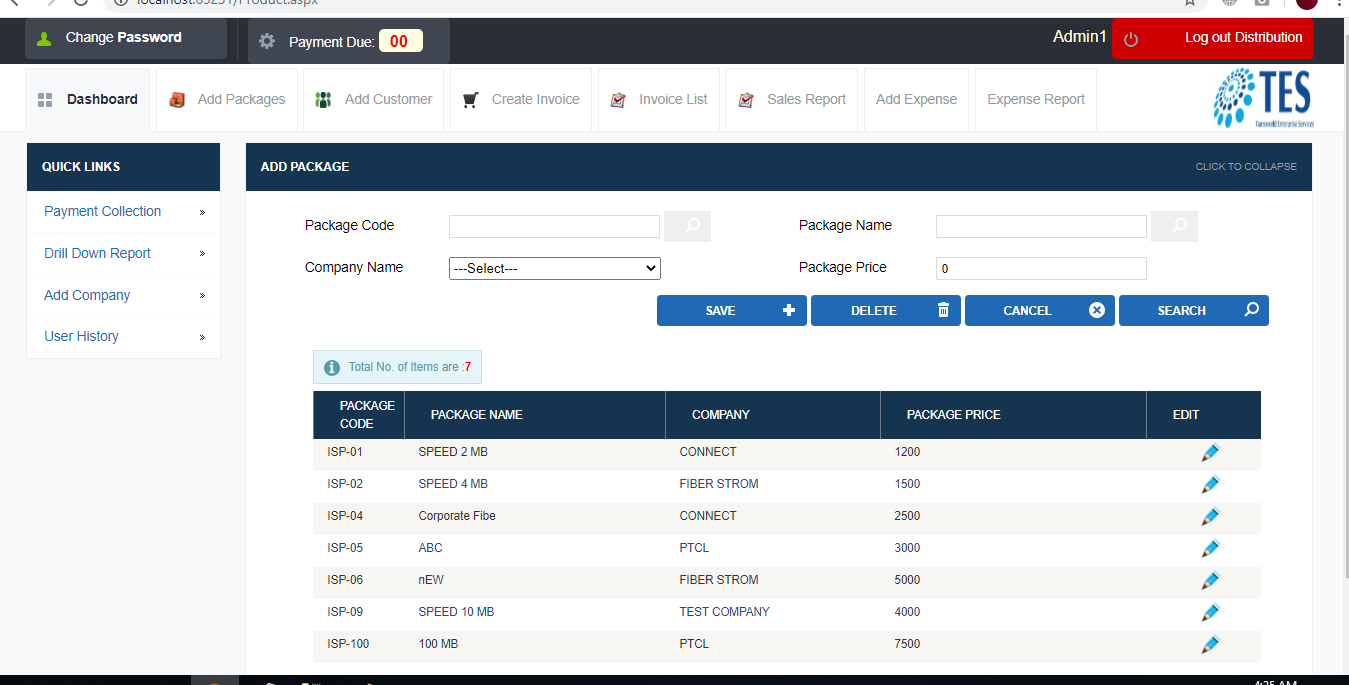1349x685 pixels.
Task: Focus the Package Code input field
Action: [x=554, y=226]
